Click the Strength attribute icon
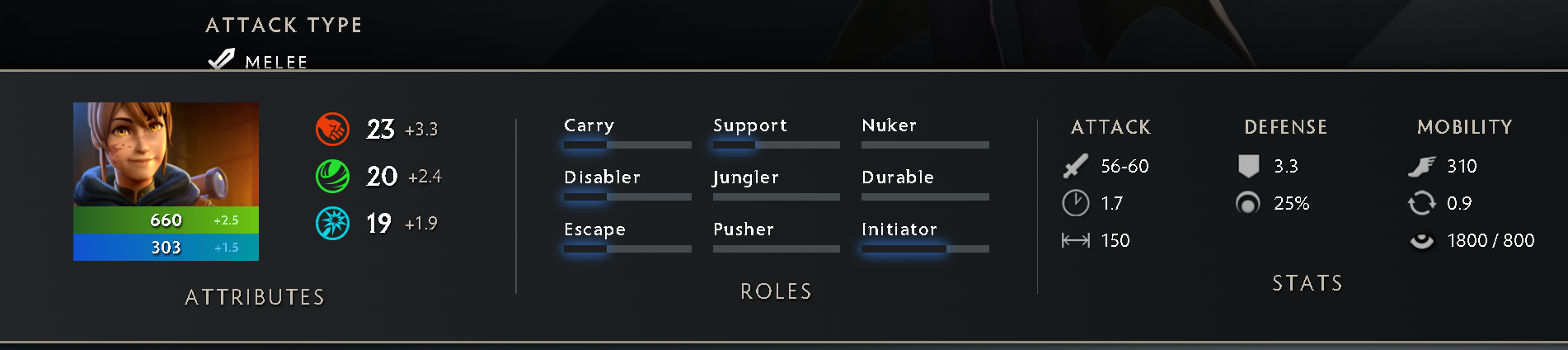 (332, 129)
